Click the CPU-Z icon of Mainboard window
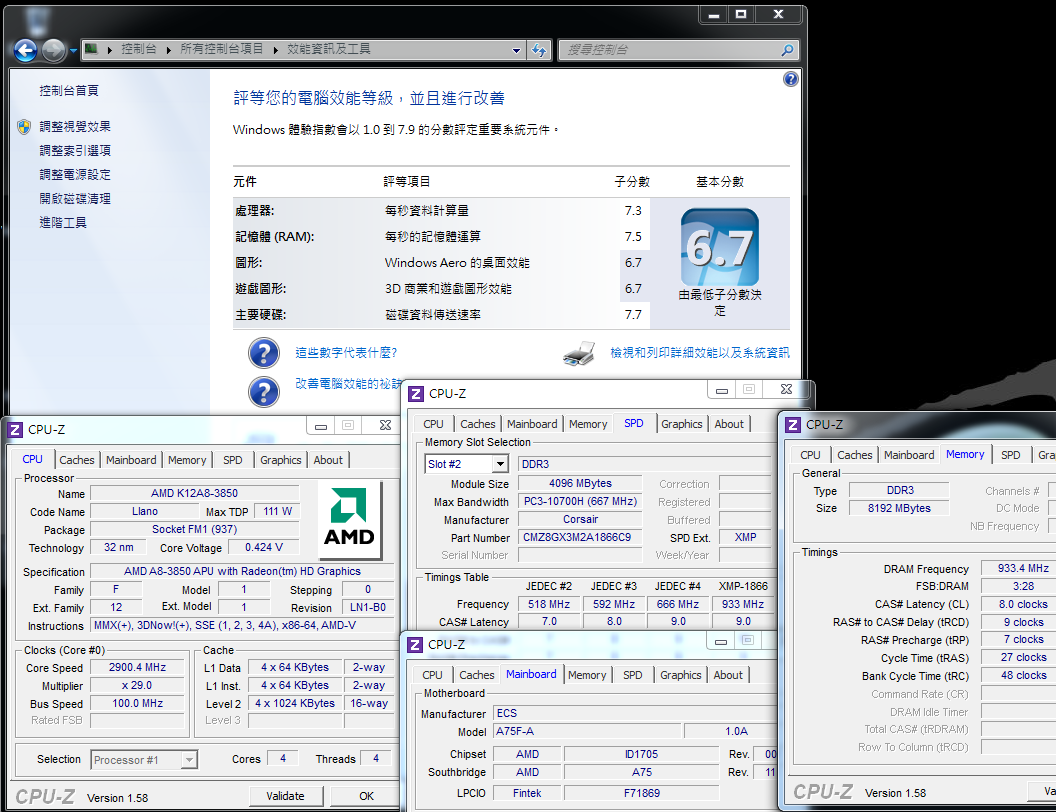1056x812 pixels. (416, 644)
